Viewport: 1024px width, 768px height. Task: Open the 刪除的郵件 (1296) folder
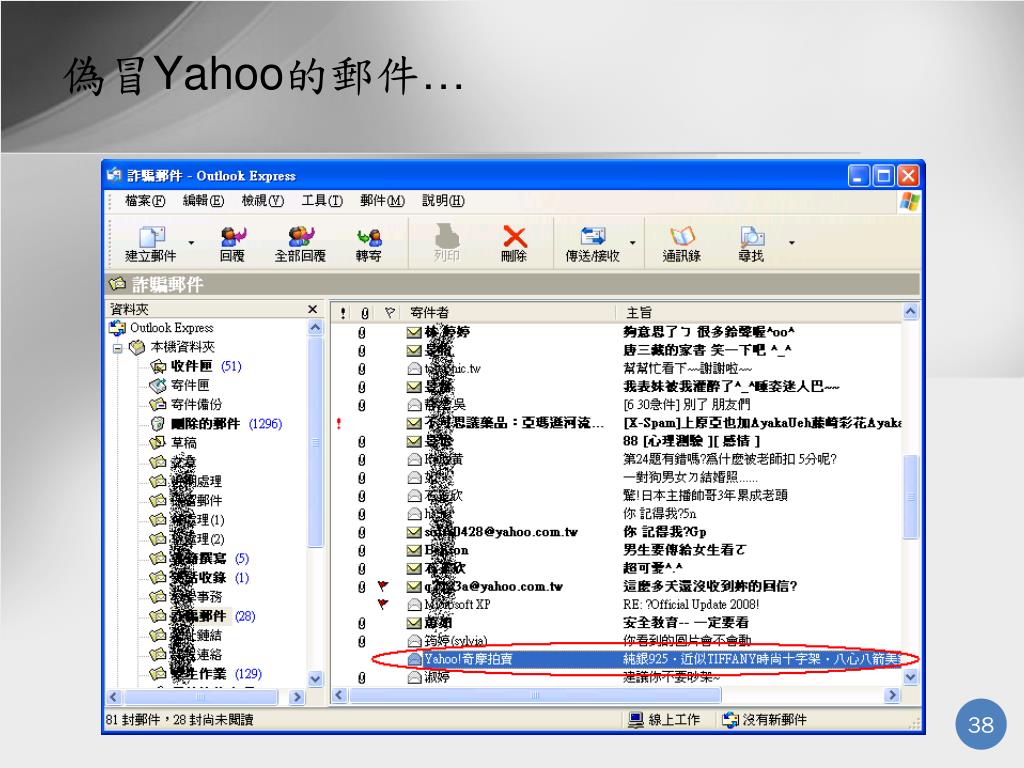pos(216,424)
